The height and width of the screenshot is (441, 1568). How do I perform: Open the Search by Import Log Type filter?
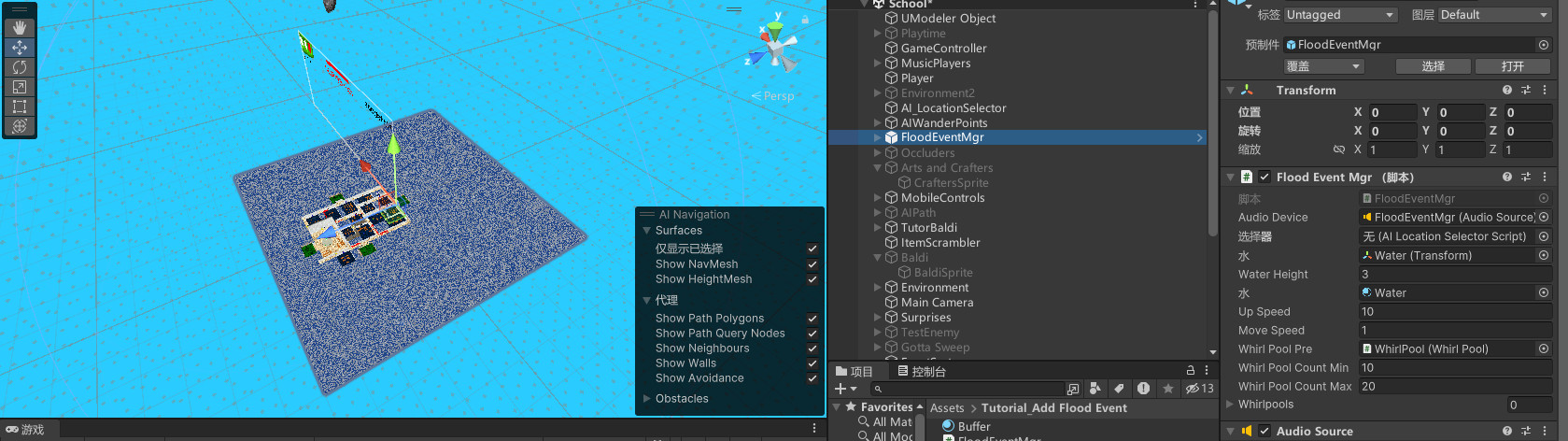1143,389
